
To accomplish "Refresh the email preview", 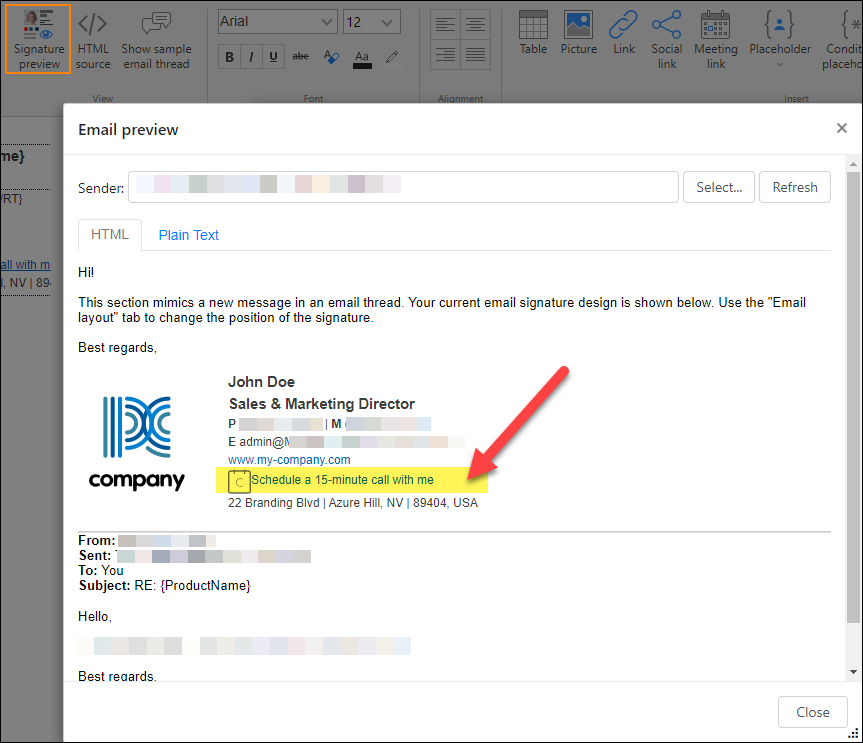I will (x=794, y=186).
